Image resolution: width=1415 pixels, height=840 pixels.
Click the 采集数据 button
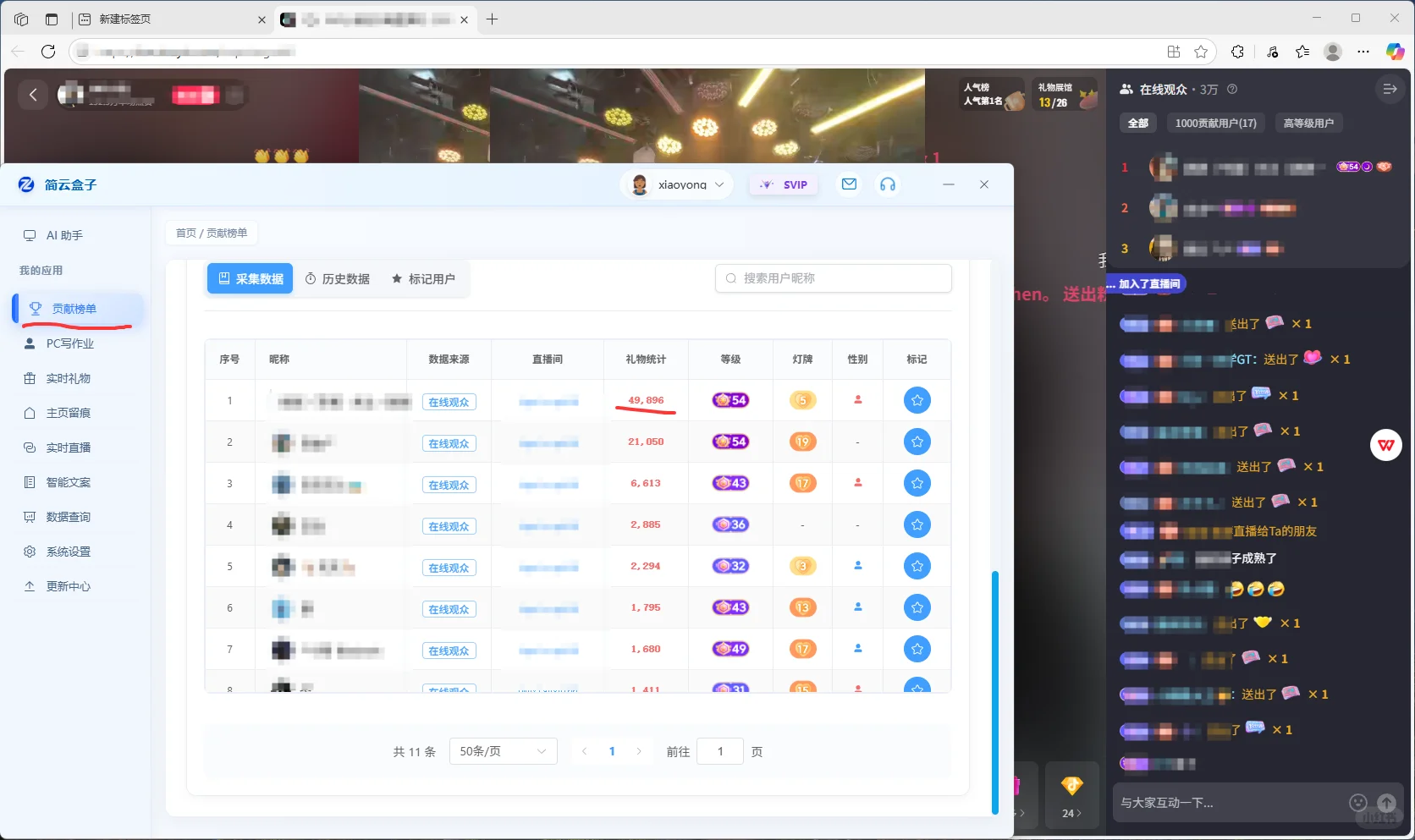point(249,278)
